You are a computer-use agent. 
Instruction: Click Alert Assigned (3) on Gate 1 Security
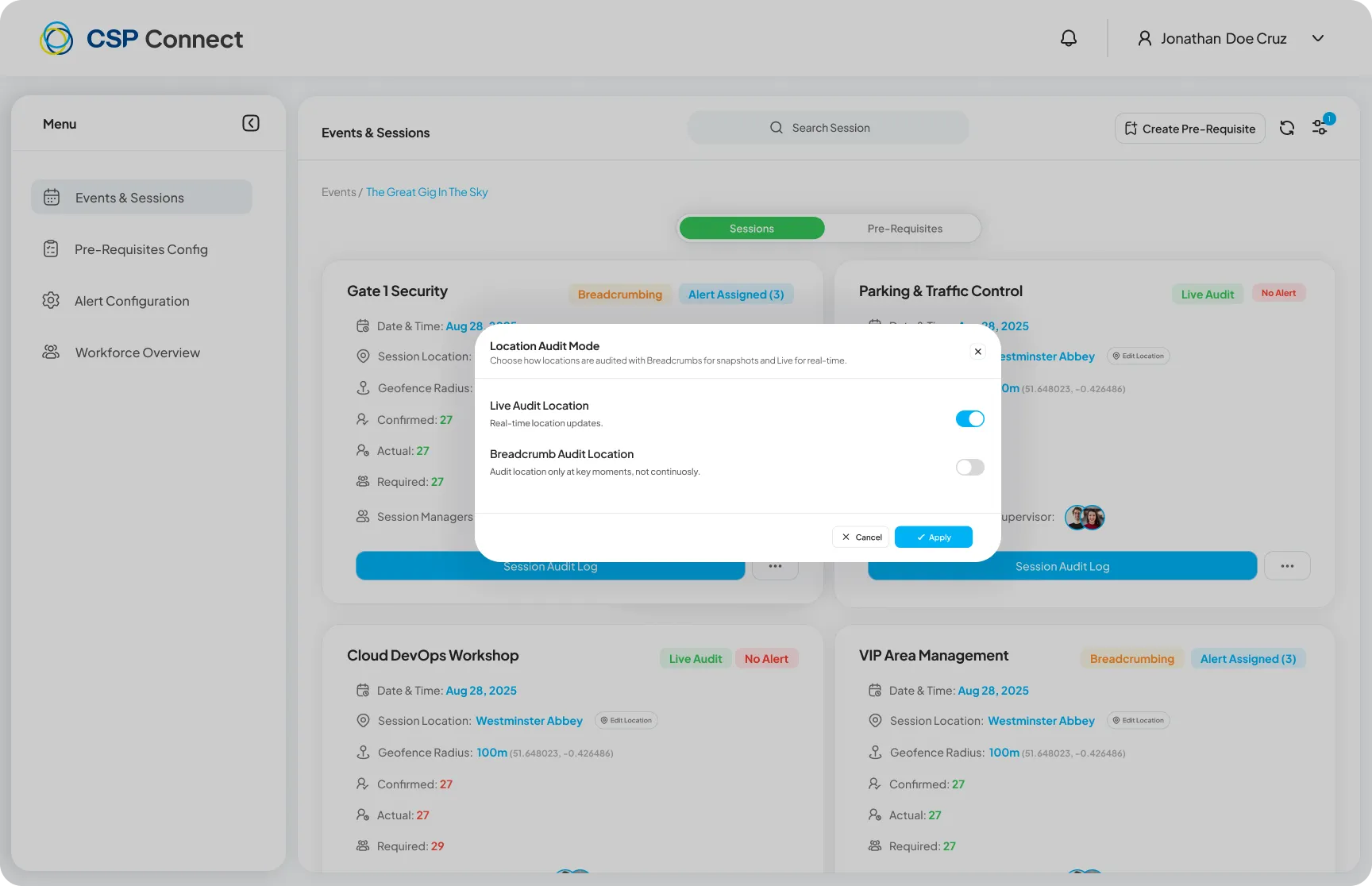[x=736, y=295]
